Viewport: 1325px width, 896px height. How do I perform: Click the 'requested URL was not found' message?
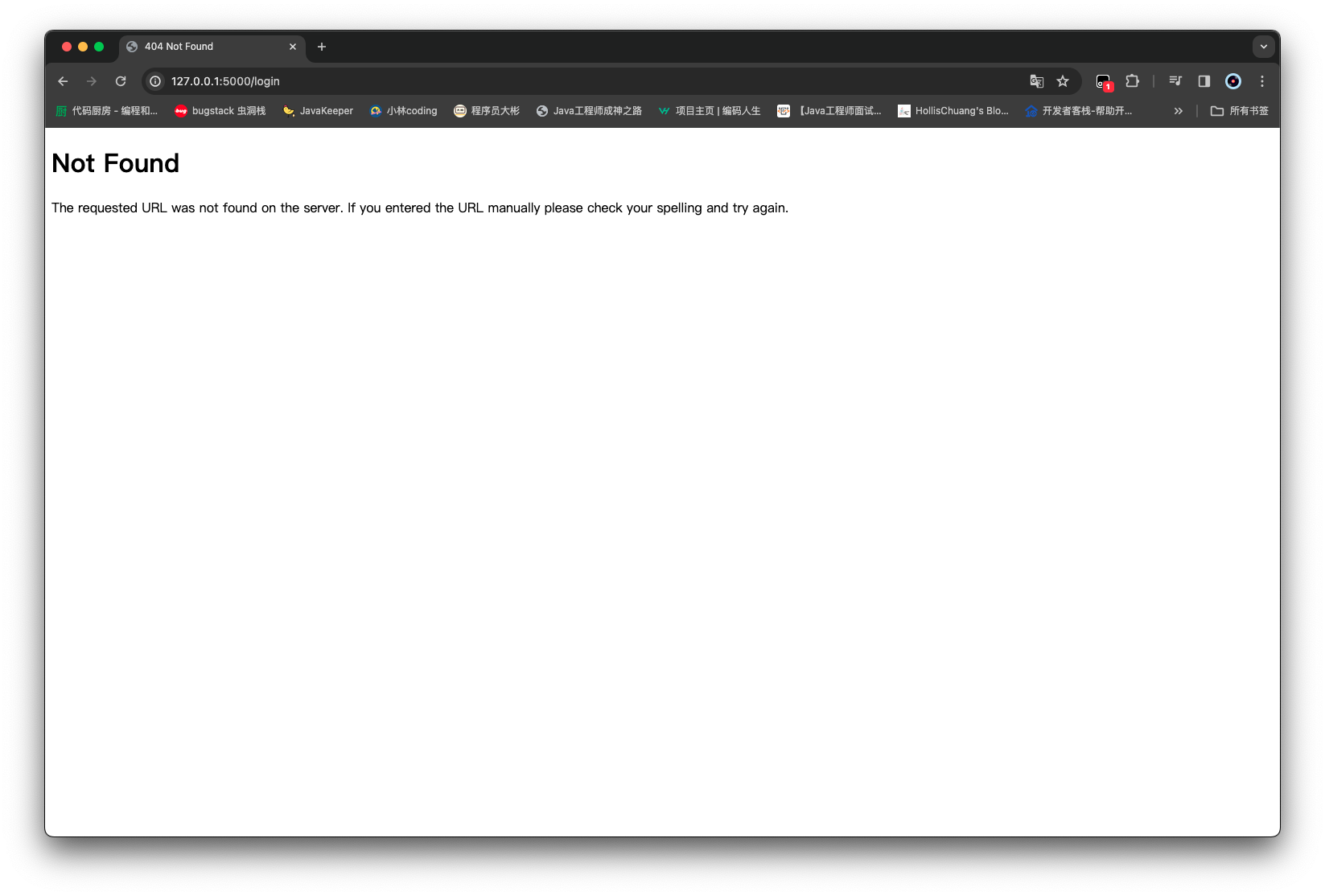pyautogui.click(x=420, y=208)
